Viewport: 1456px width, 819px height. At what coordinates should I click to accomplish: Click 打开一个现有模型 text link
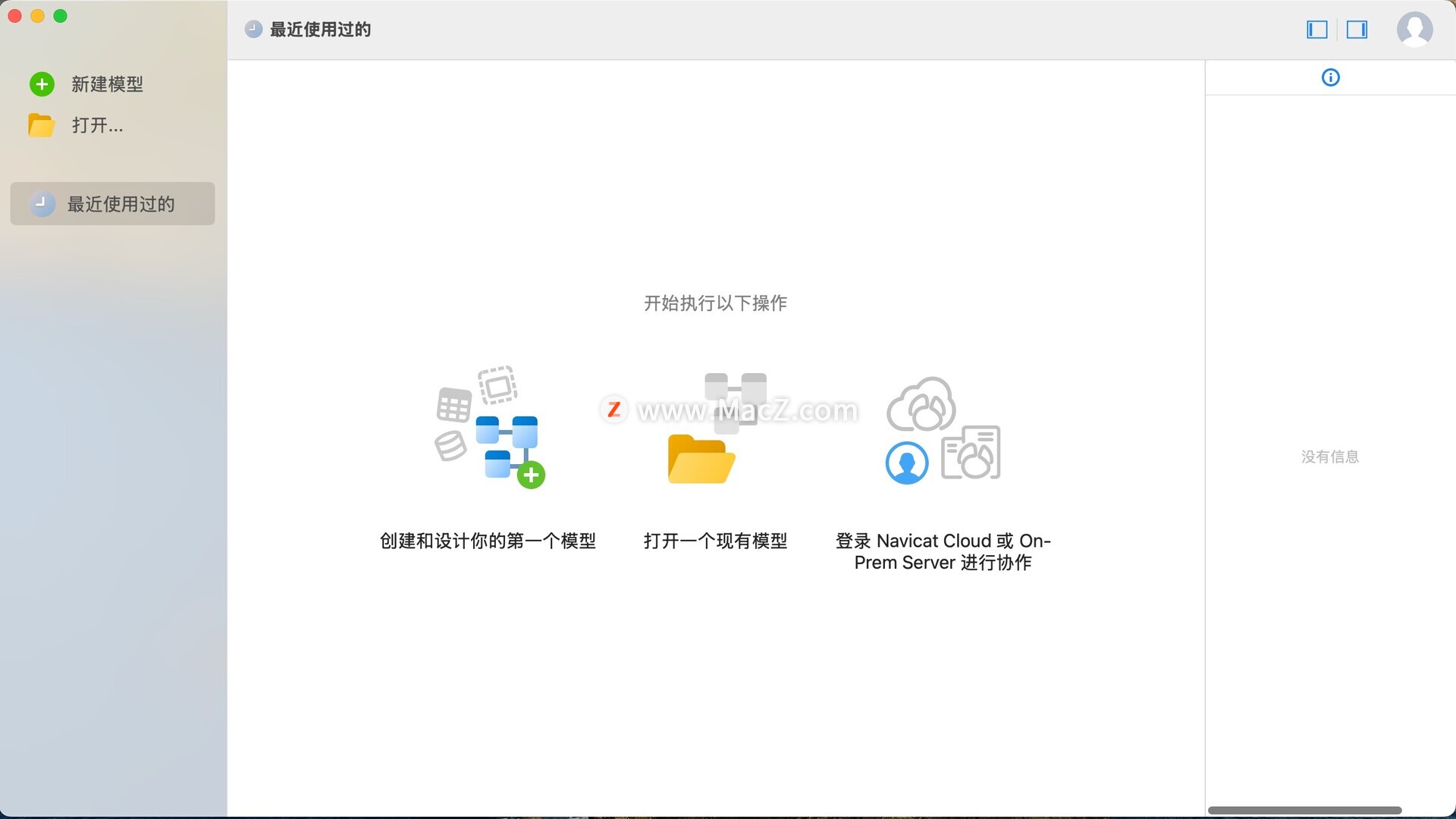[x=715, y=541]
